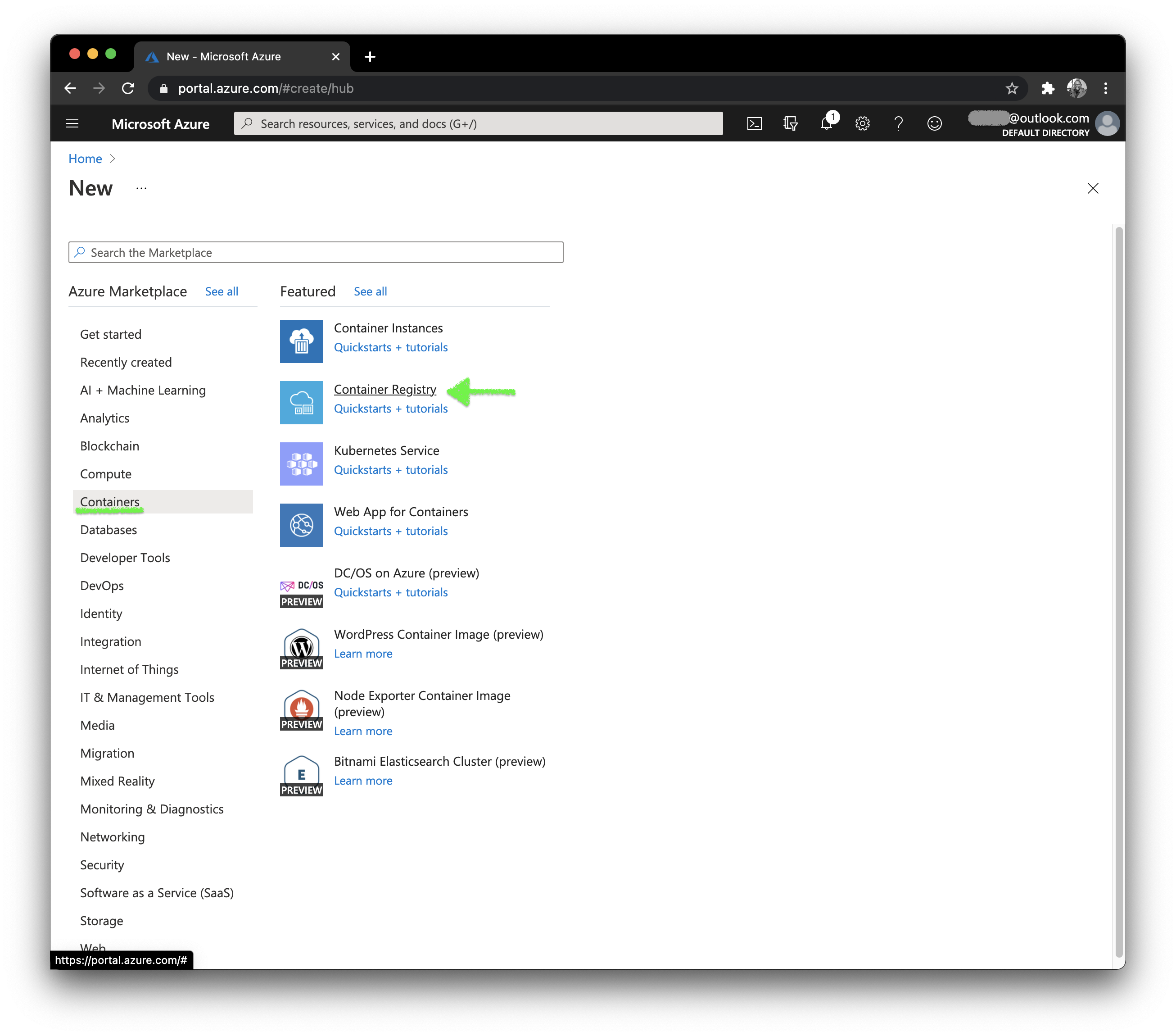
Task: Open the notifications bell
Action: pos(827,123)
